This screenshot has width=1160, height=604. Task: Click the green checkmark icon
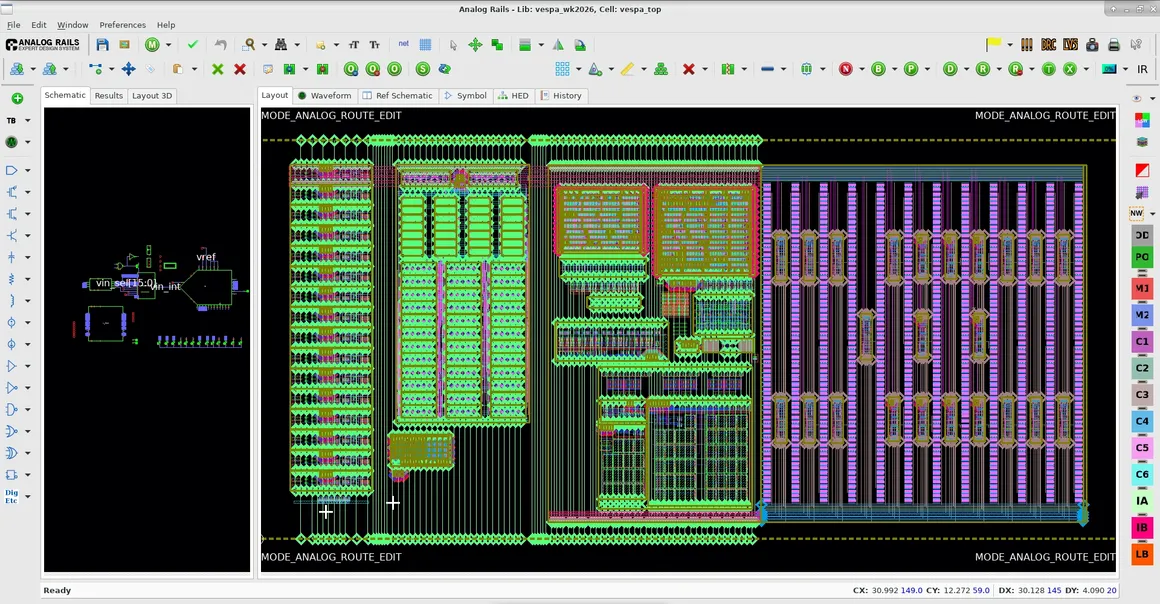tap(193, 45)
